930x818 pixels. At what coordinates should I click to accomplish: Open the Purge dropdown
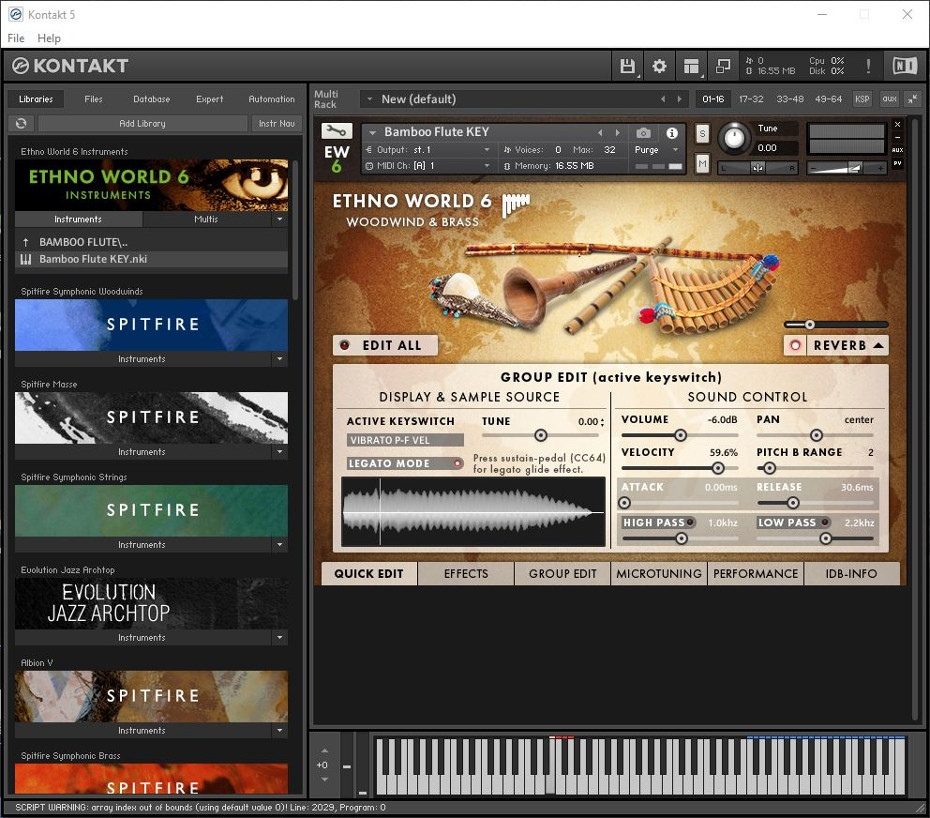click(676, 149)
